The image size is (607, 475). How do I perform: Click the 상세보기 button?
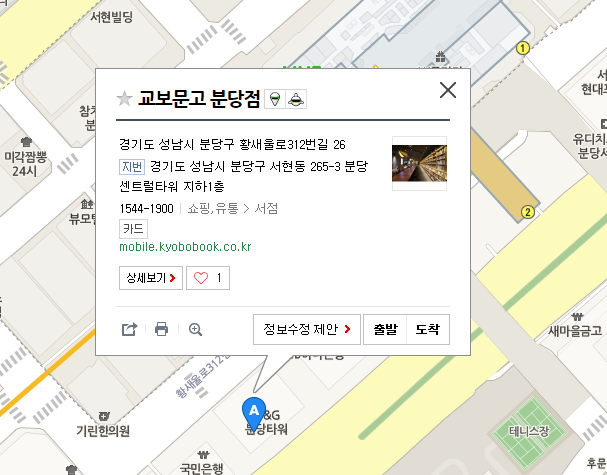point(151,278)
